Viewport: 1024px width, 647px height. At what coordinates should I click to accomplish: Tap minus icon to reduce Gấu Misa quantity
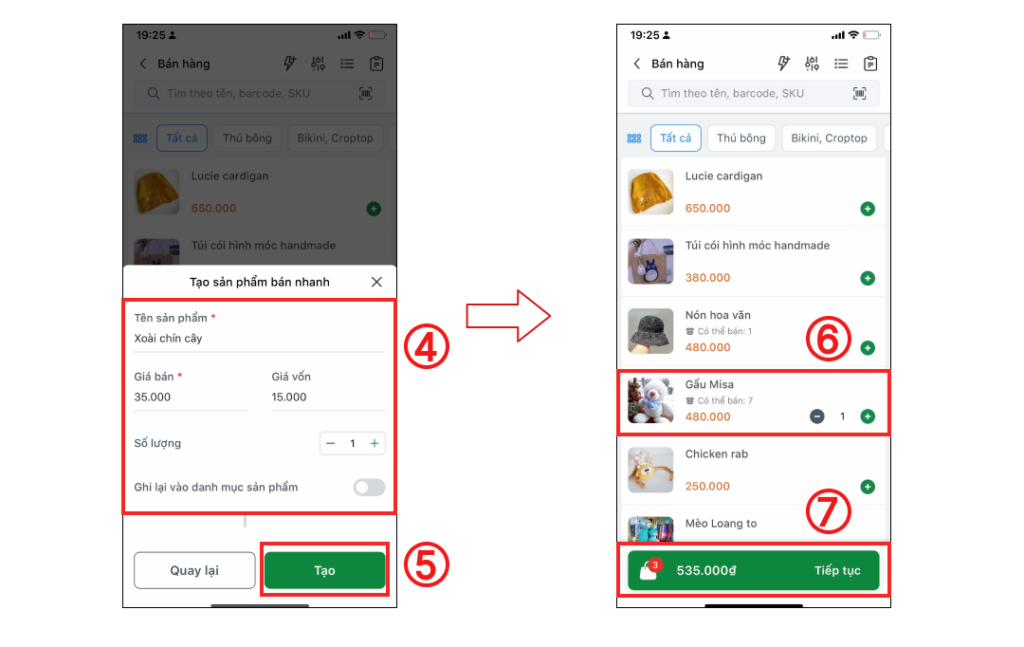tap(817, 417)
